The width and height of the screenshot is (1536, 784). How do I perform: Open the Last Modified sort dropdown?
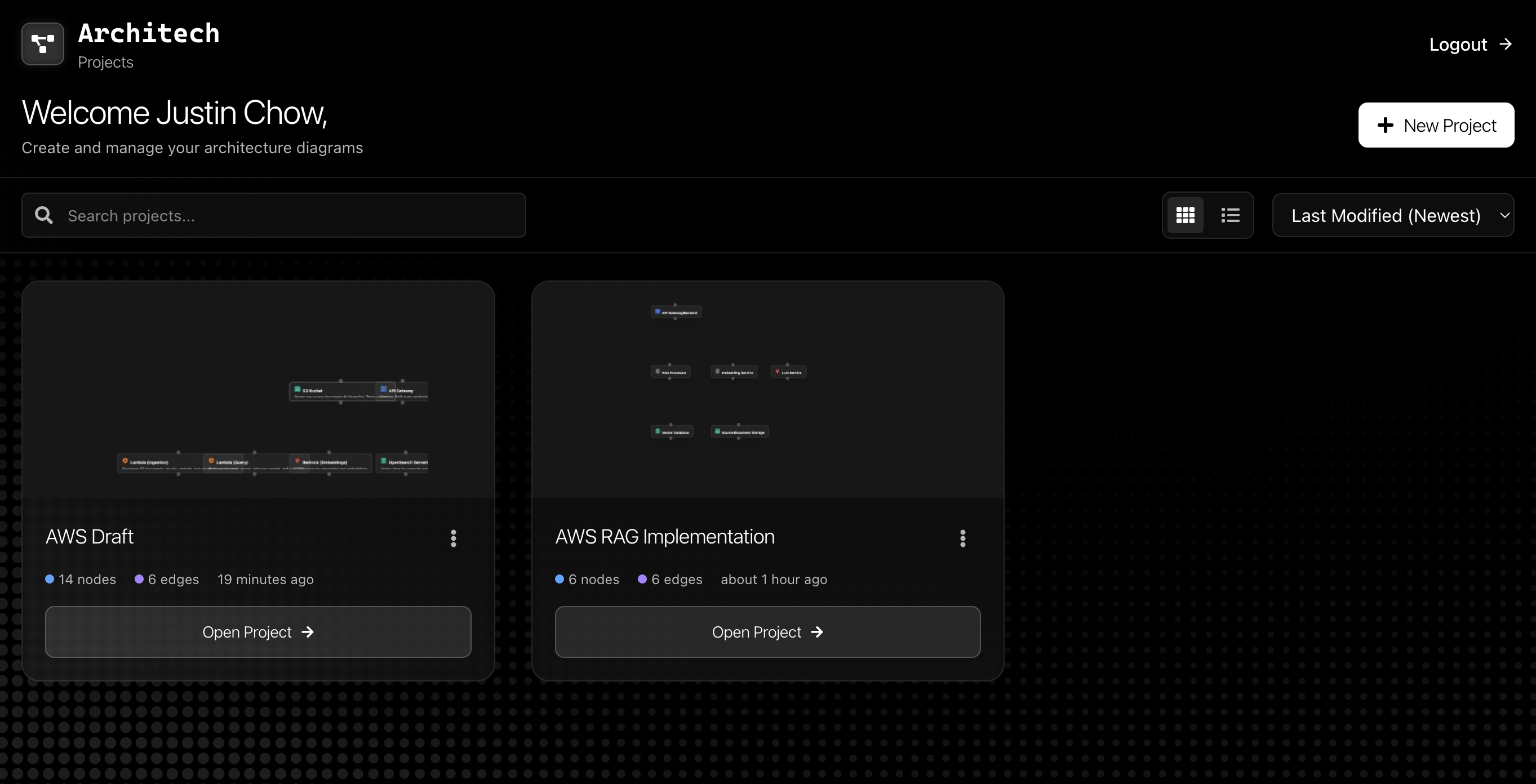pos(1386,215)
